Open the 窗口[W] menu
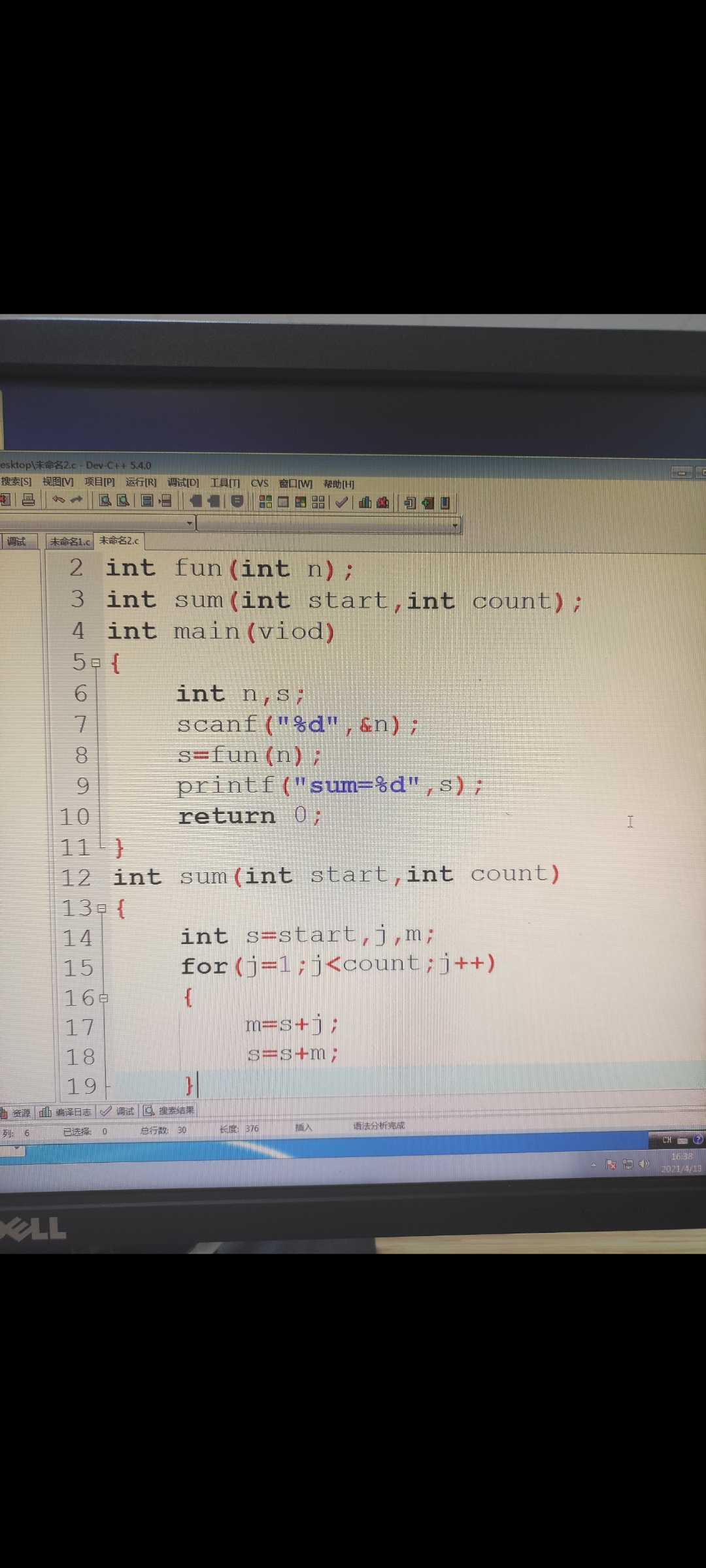 [x=295, y=483]
